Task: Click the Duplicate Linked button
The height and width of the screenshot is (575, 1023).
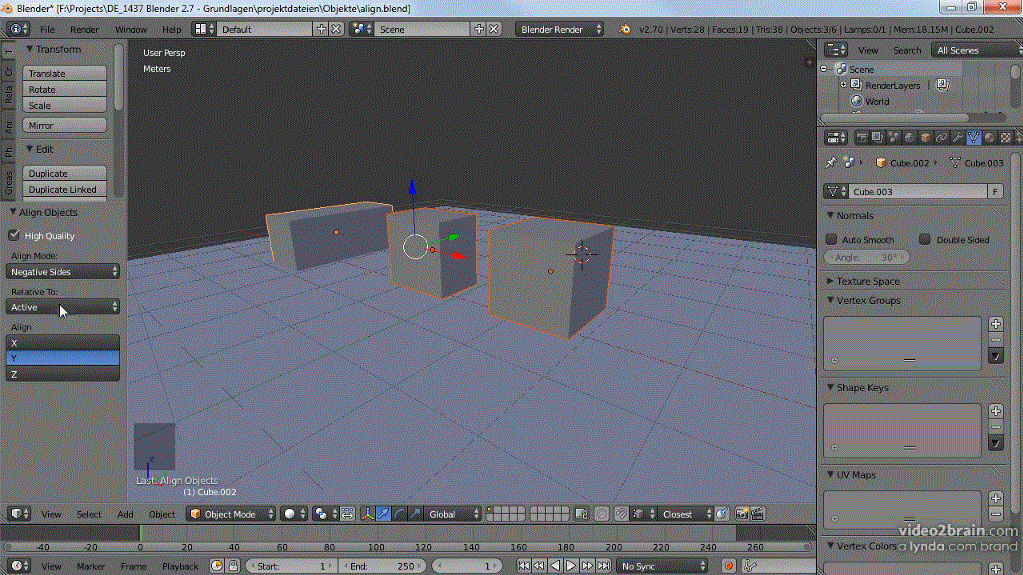Action: [65, 189]
